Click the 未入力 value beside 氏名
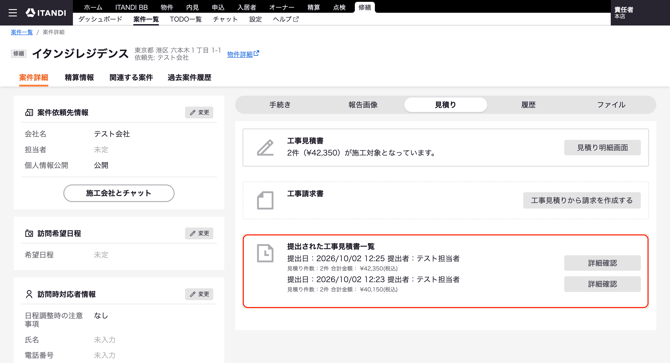 pyautogui.click(x=105, y=340)
